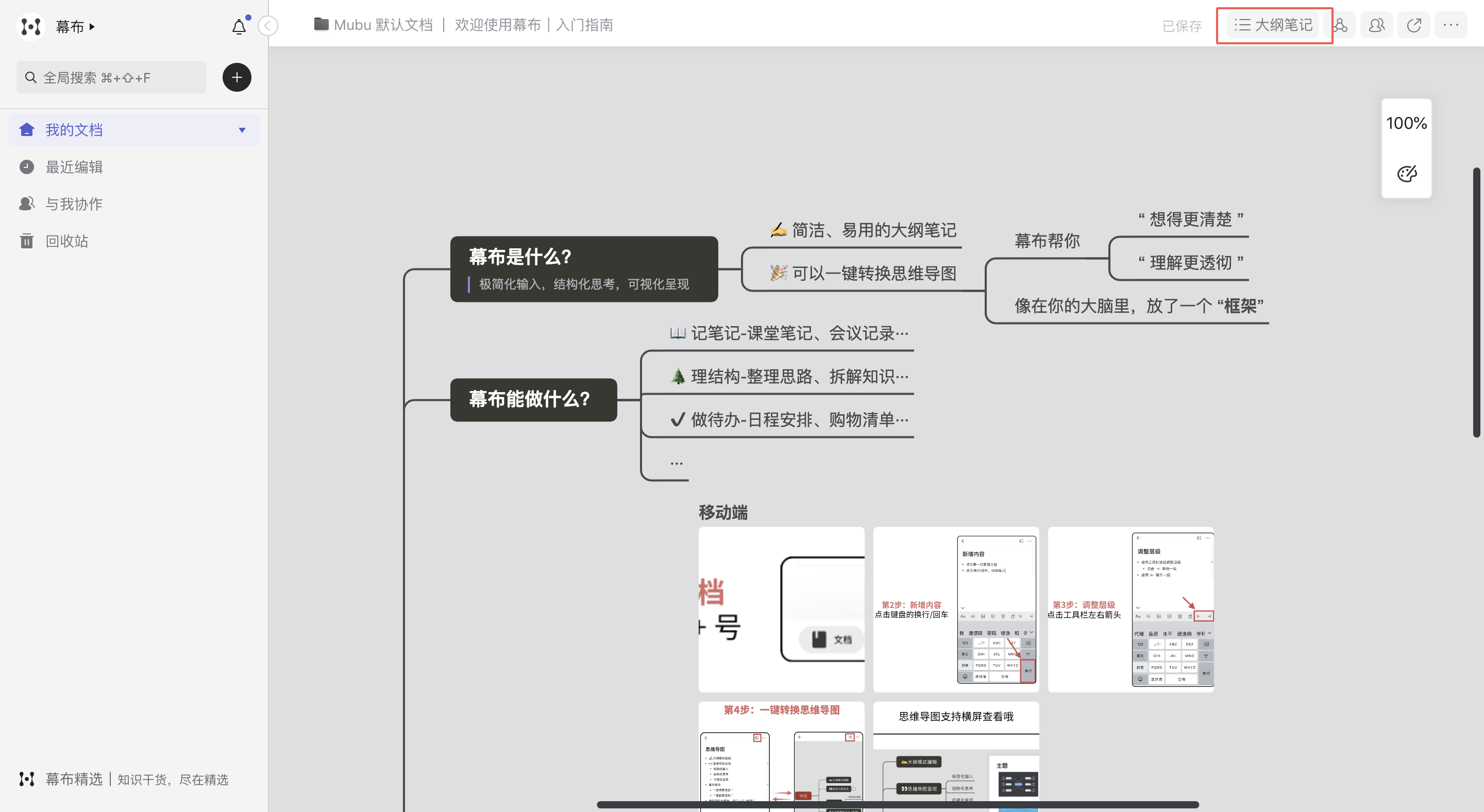Switch to 大纲笔记 outline view
1484x812 pixels.
[x=1273, y=25]
